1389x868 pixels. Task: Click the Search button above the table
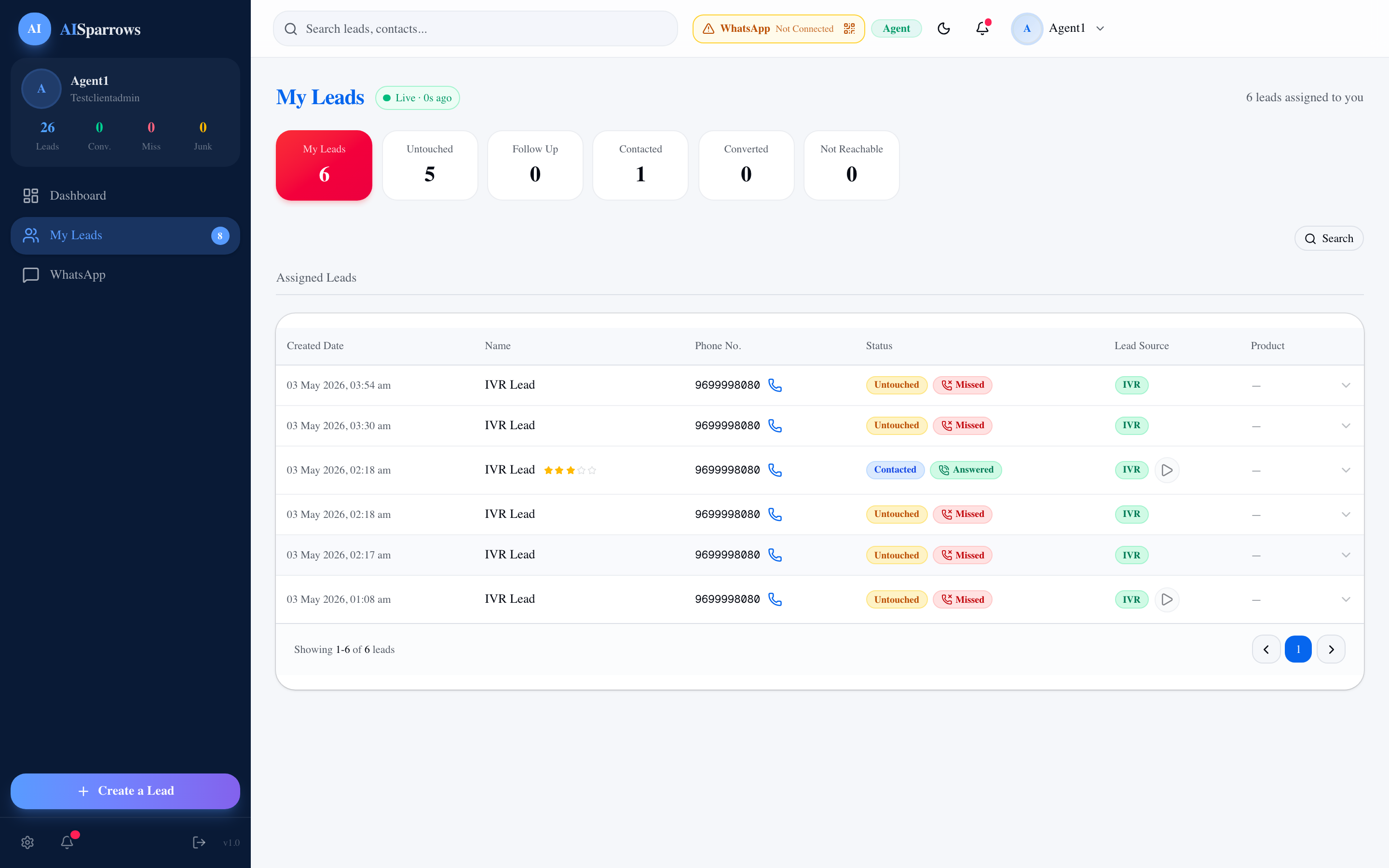(1328, 238)
